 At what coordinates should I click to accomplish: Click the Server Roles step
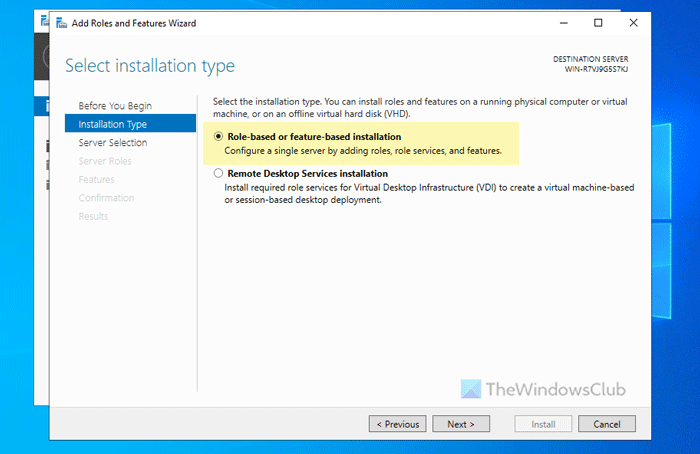coord(105,161)
